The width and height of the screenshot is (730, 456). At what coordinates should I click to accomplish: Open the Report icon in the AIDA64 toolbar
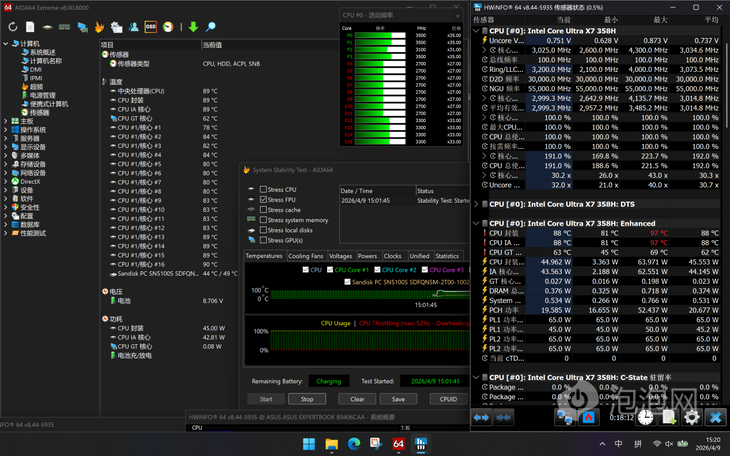[x=32, y=27]
